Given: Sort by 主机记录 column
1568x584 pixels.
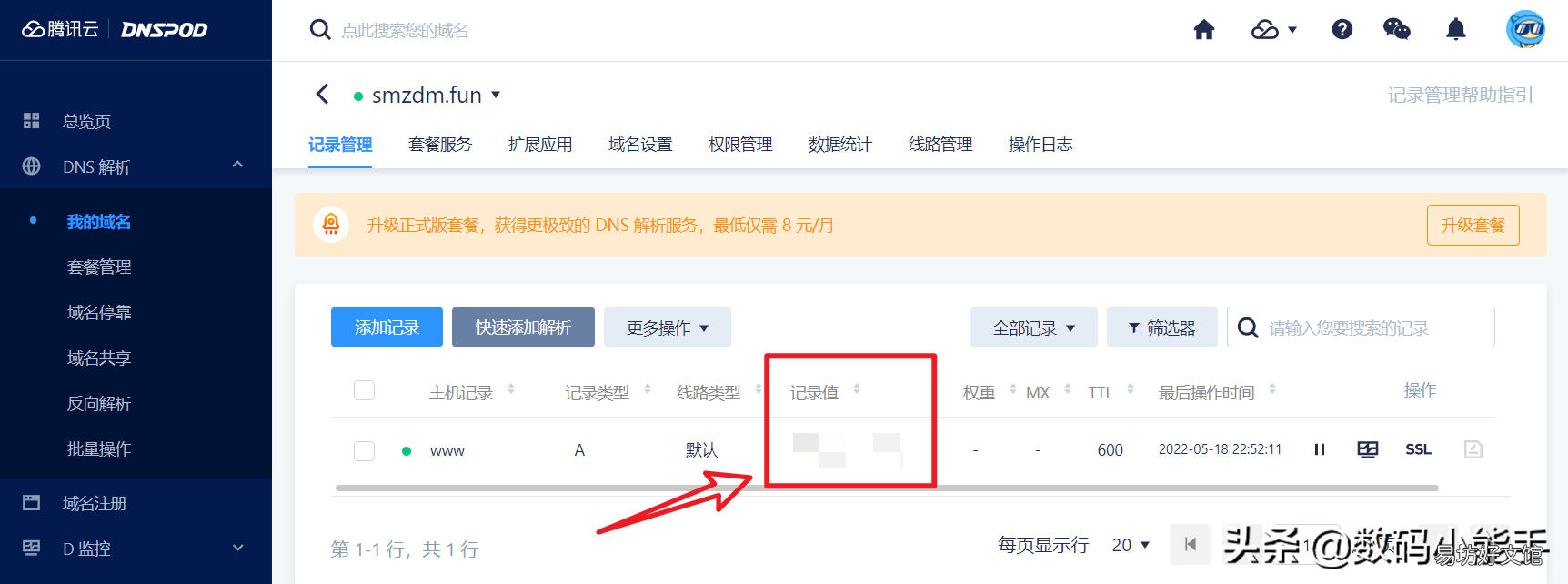Looking at the screenshot, I should [x=511, y=389].
